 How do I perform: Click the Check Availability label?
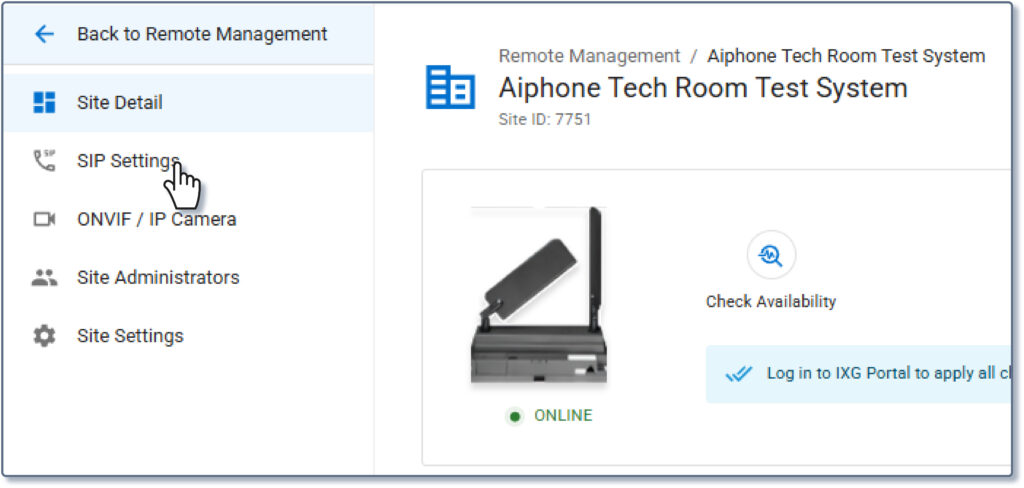(x=771, y=301)
